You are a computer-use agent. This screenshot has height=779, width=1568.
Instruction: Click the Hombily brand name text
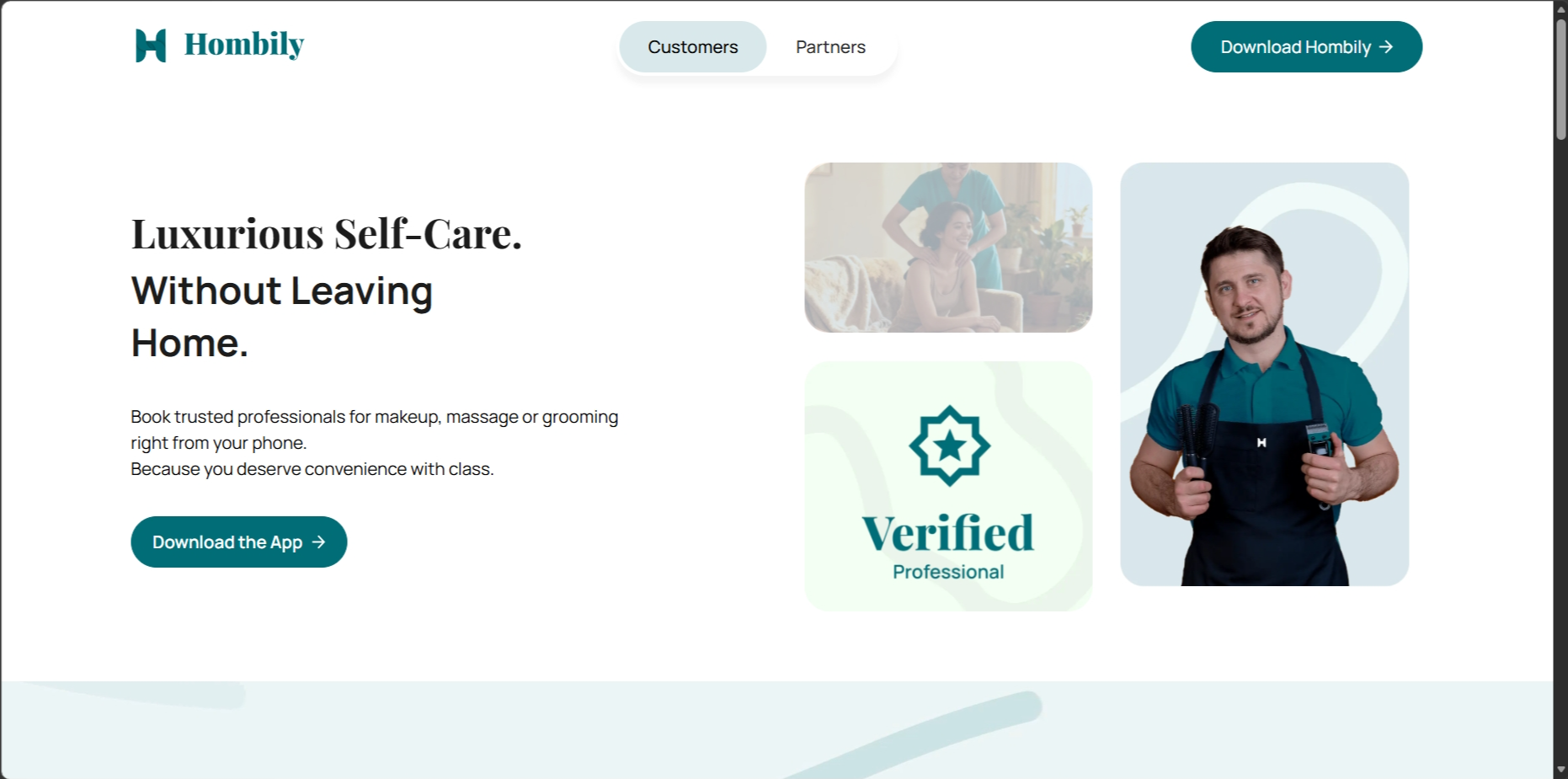pos(244,45)
